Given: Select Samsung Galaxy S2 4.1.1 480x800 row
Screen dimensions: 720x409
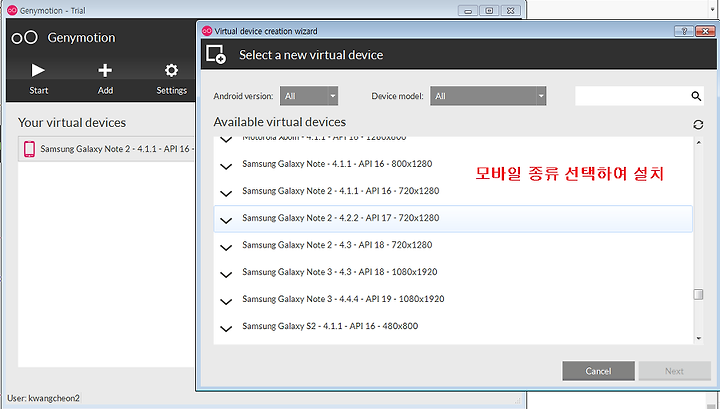Looking at the screenshot, I should (x=453, y=327).
